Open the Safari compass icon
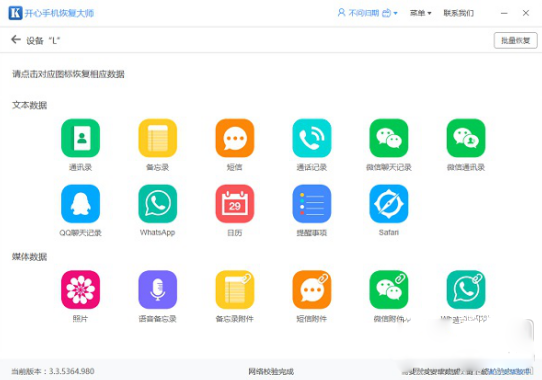 click(389, 204)
